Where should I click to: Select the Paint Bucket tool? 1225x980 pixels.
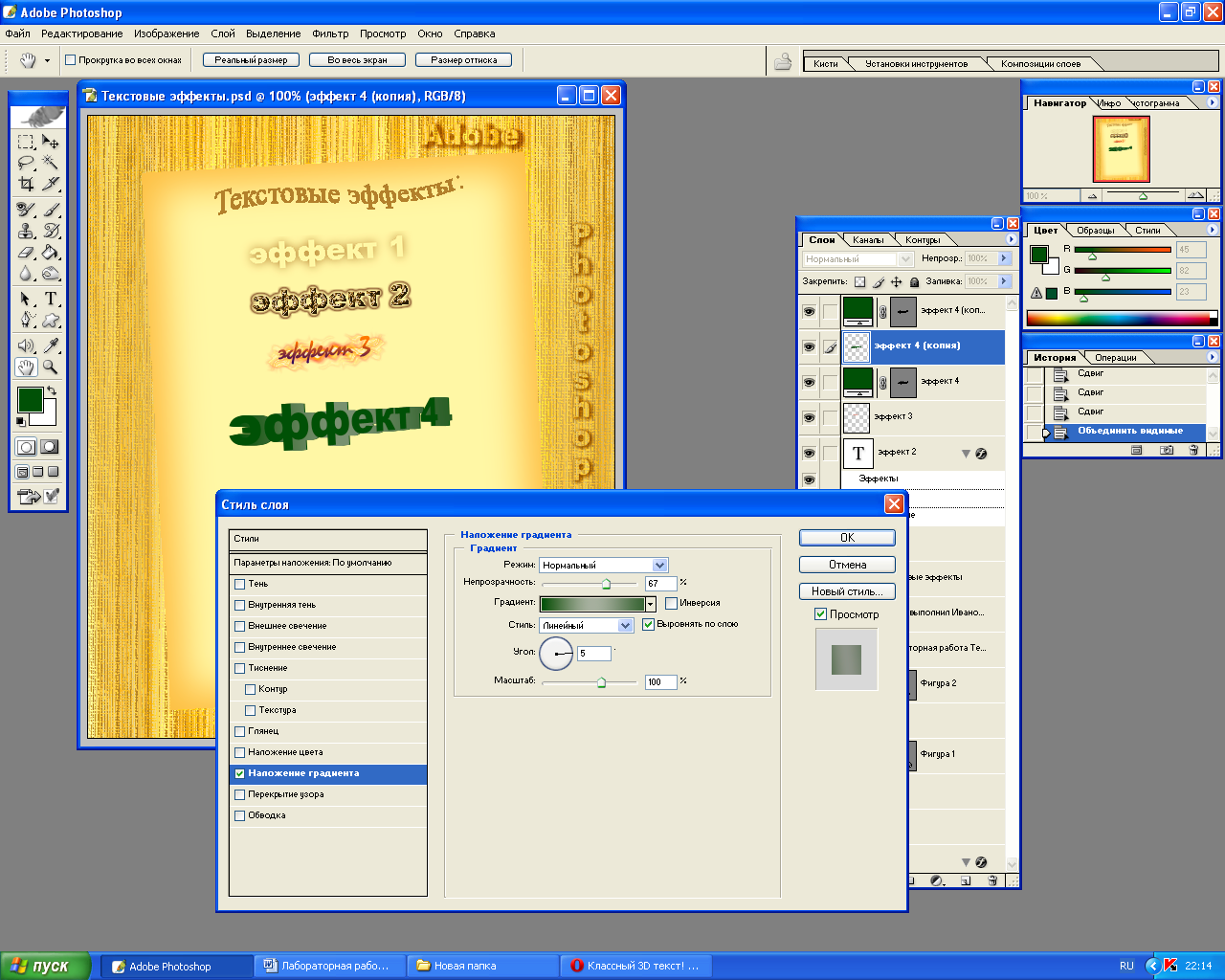(x=51, y=253)
